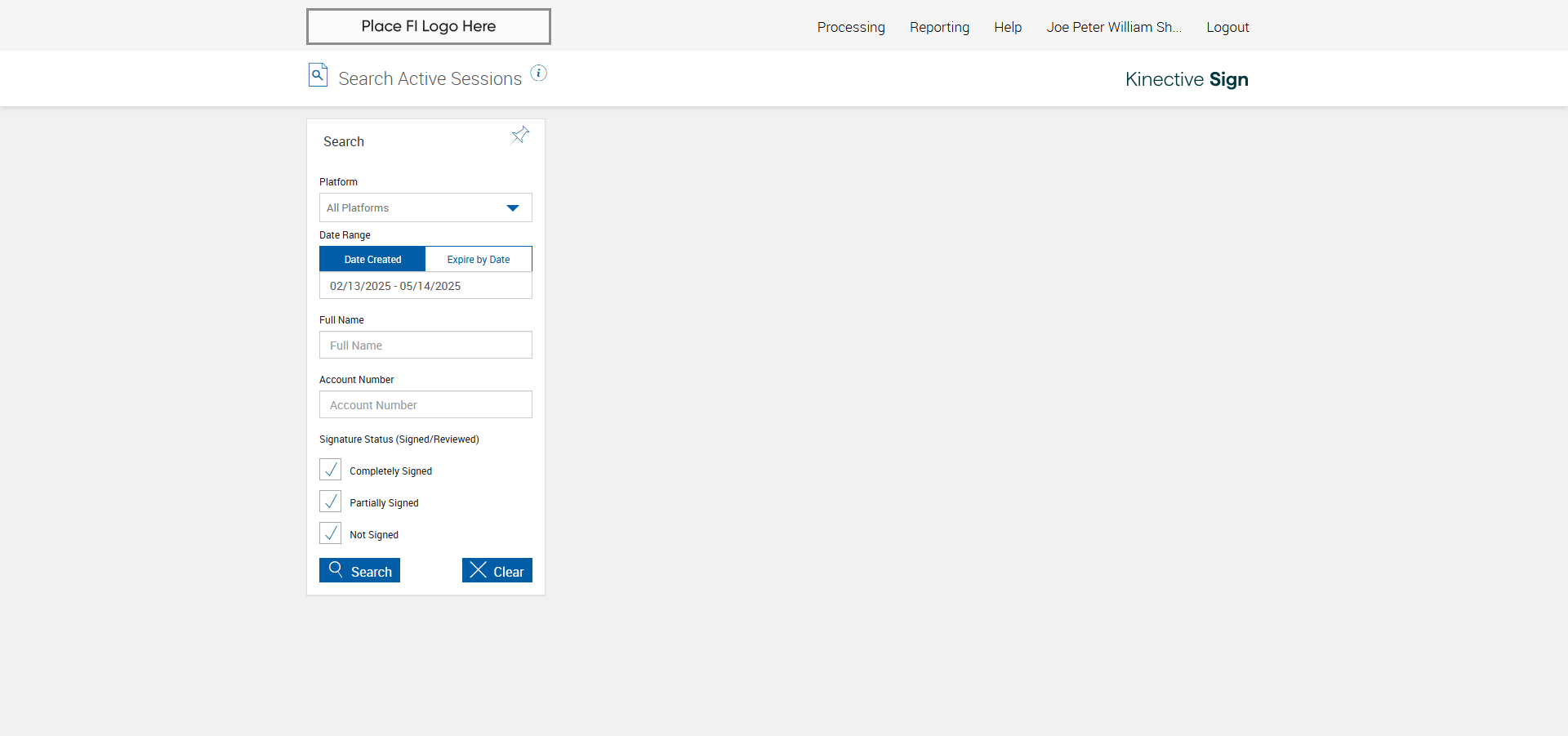1568x736 pixels.
Task: Open the Help menu
Action: pyautogui.click(x=1008, y=27)
